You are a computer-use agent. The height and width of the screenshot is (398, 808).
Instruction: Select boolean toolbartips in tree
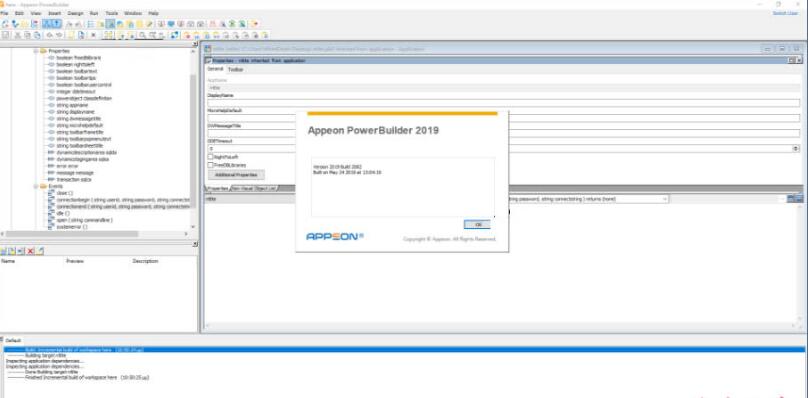point(76,78)
